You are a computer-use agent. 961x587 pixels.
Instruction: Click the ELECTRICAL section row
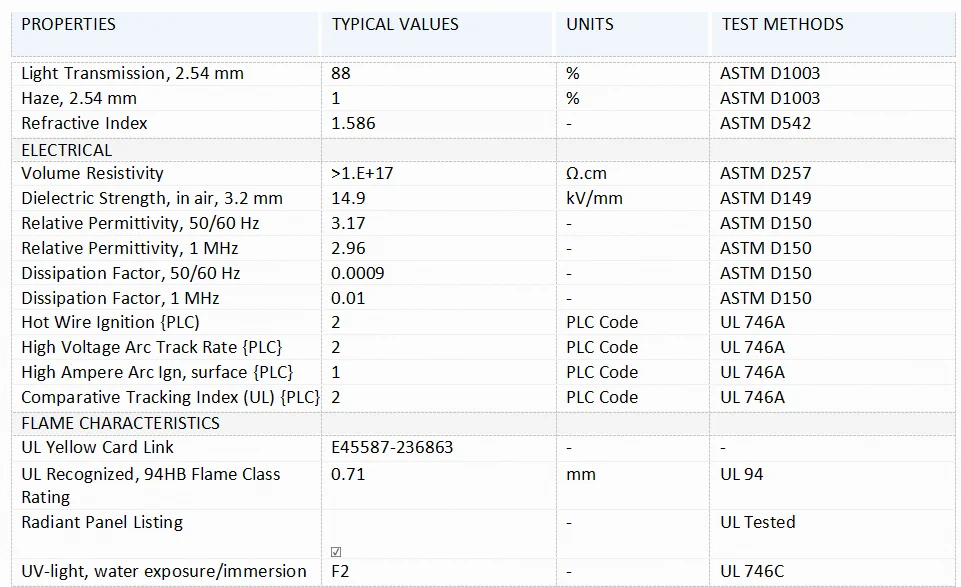point(67,150)
